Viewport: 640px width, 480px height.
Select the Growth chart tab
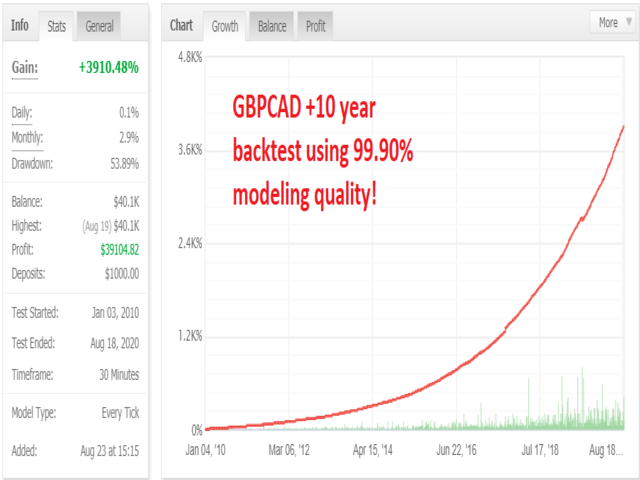(224, 26)
